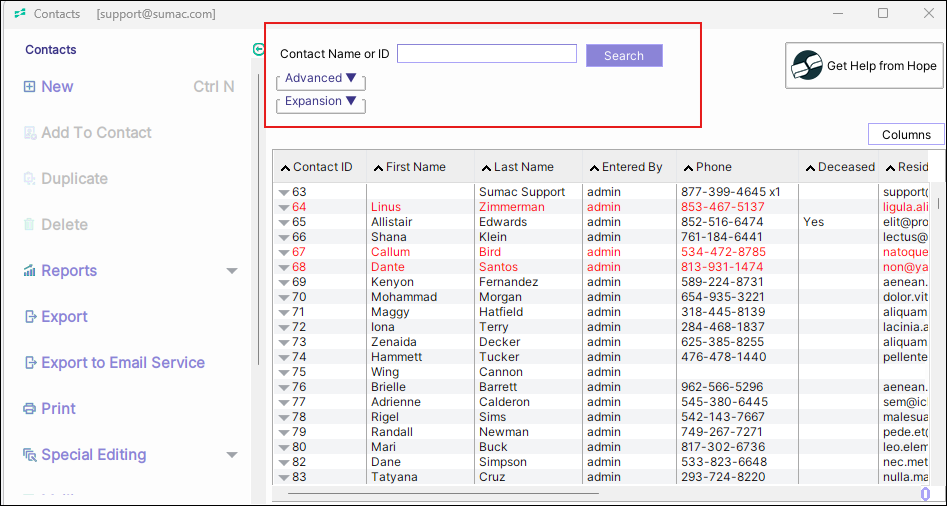Open the Columns button

[906, 135]
